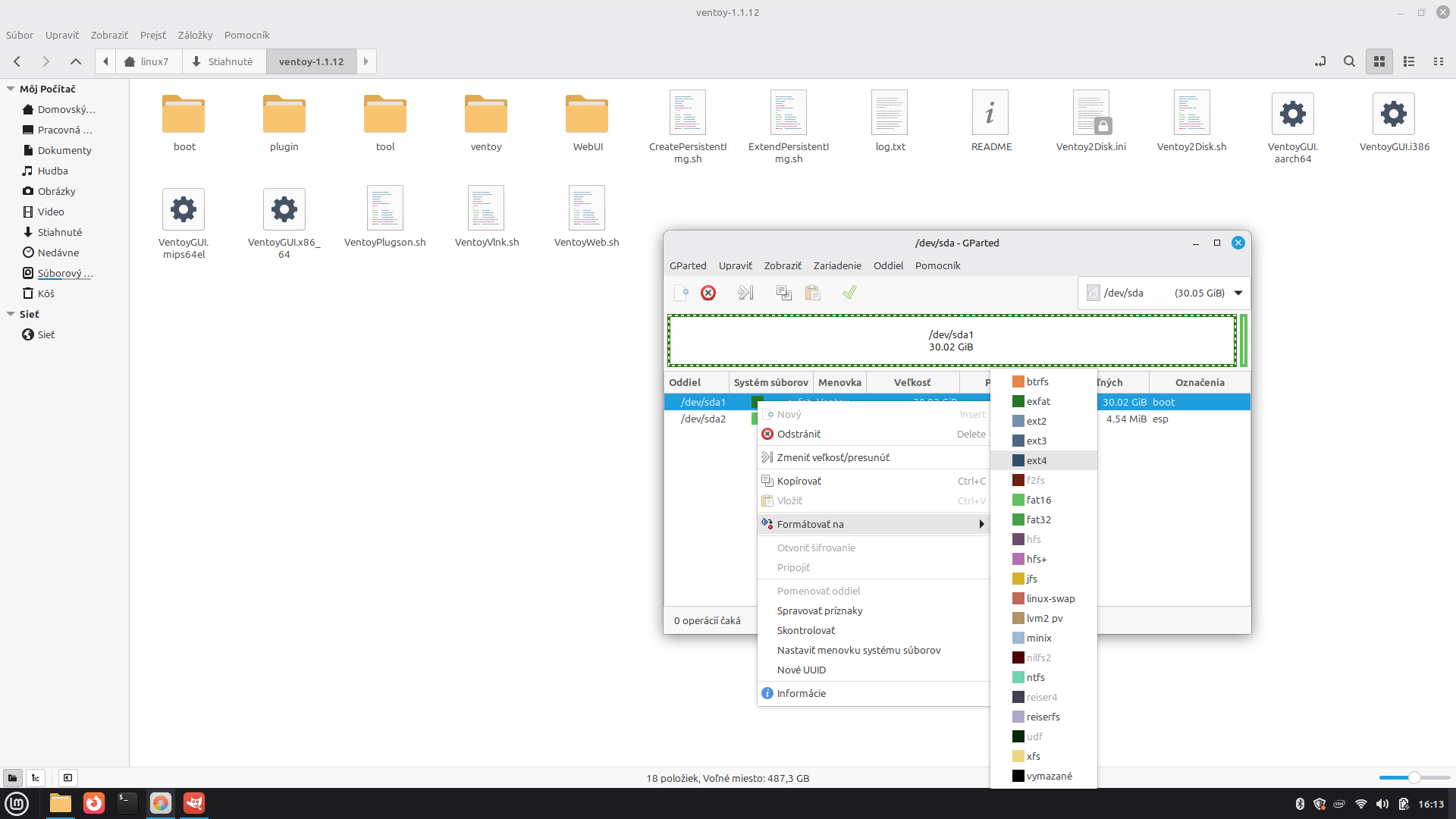
Task: Open the plugin folder
Action: [284, 122]
